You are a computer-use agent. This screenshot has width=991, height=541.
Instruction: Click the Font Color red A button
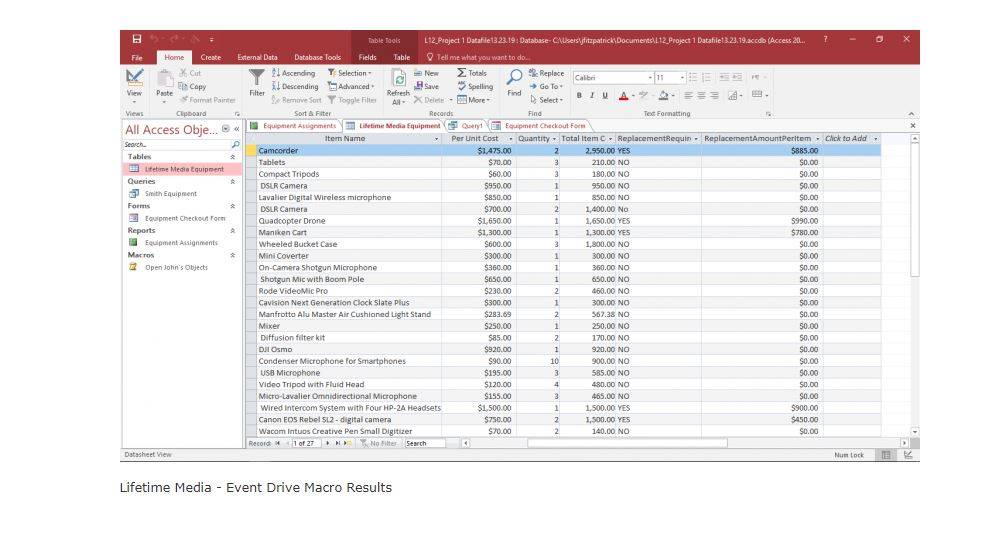pos(624,95)
